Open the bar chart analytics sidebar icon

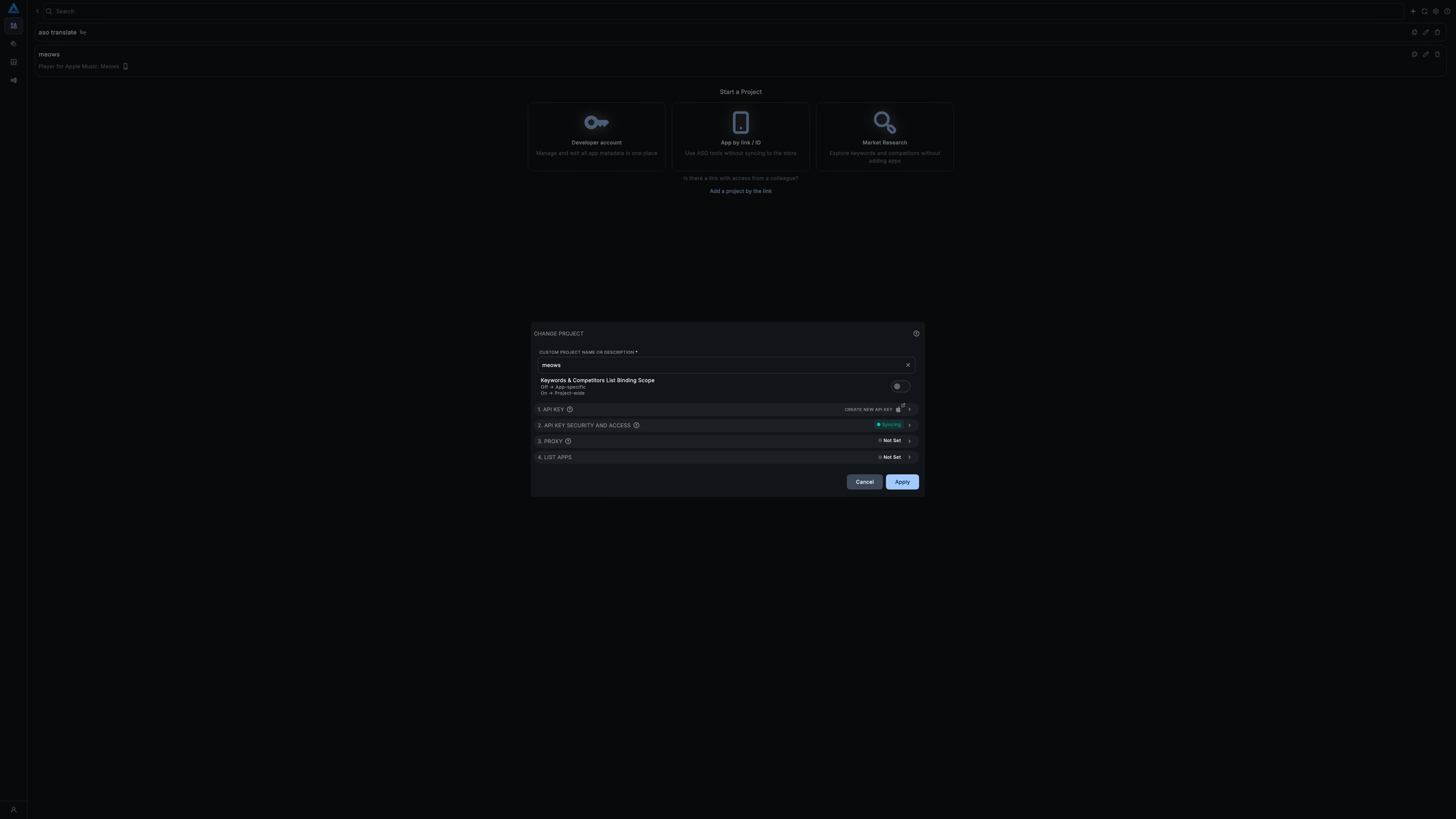pyautogui.click(x=14, y=62)
